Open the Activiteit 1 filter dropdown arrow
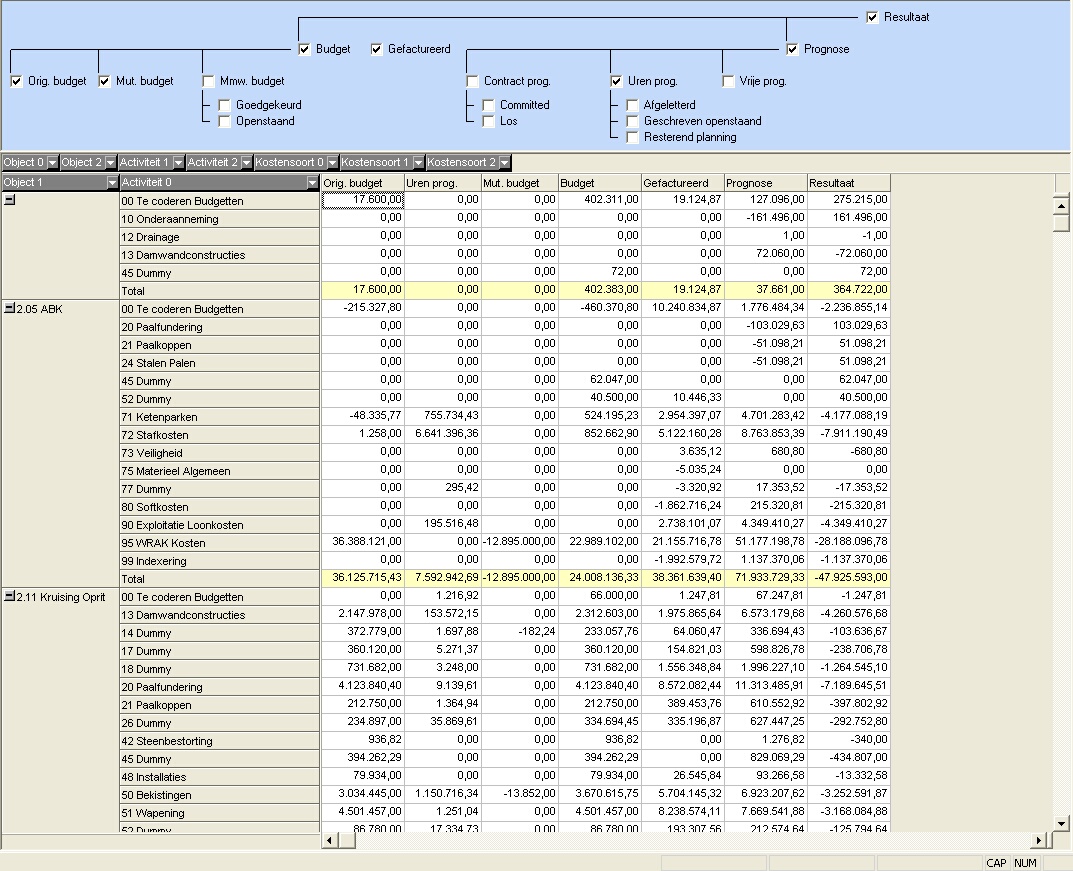 pos(178,163)
